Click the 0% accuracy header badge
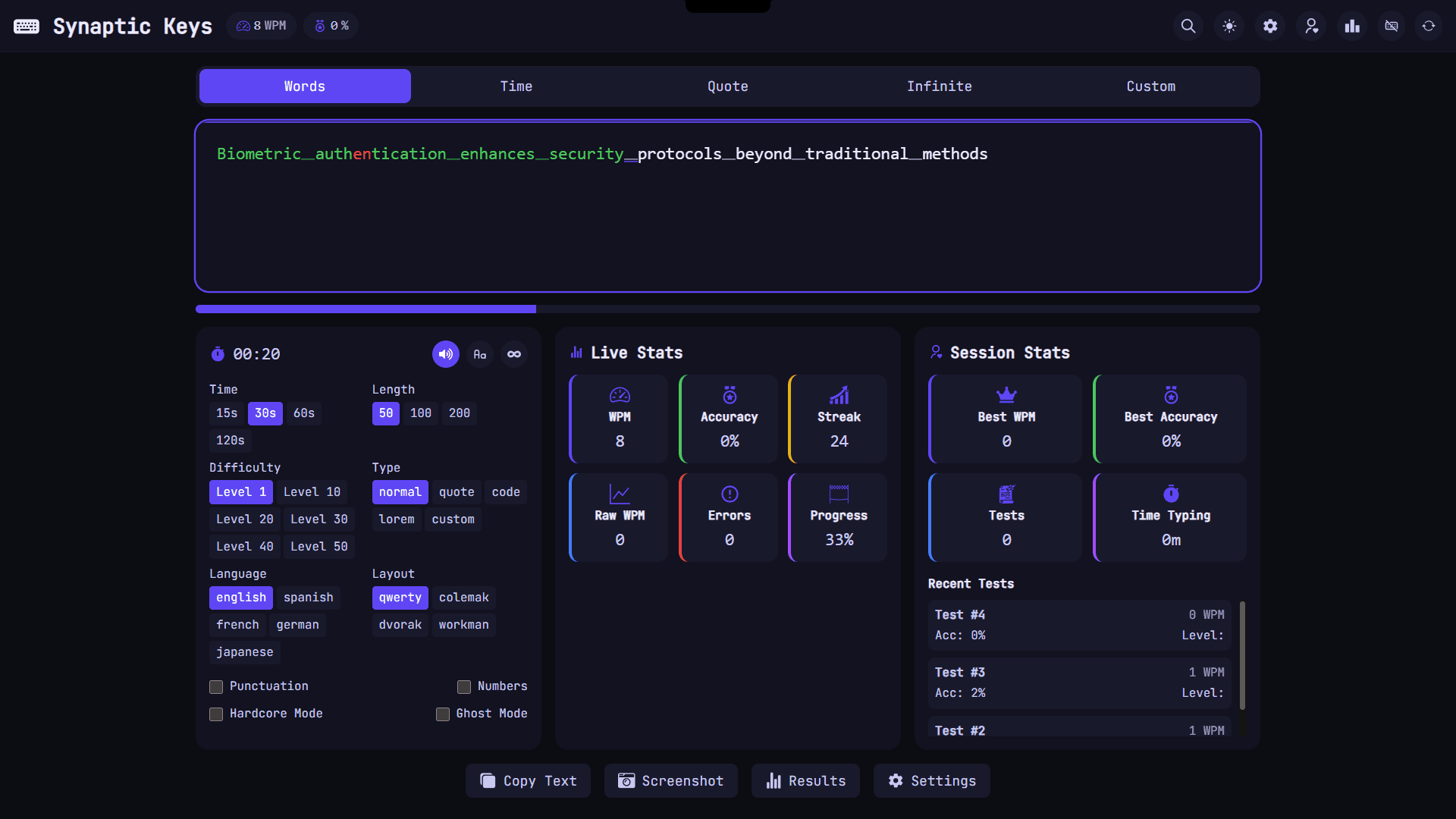The width and height of the screenshot is (1456, 819). click(x=332, y=26)
